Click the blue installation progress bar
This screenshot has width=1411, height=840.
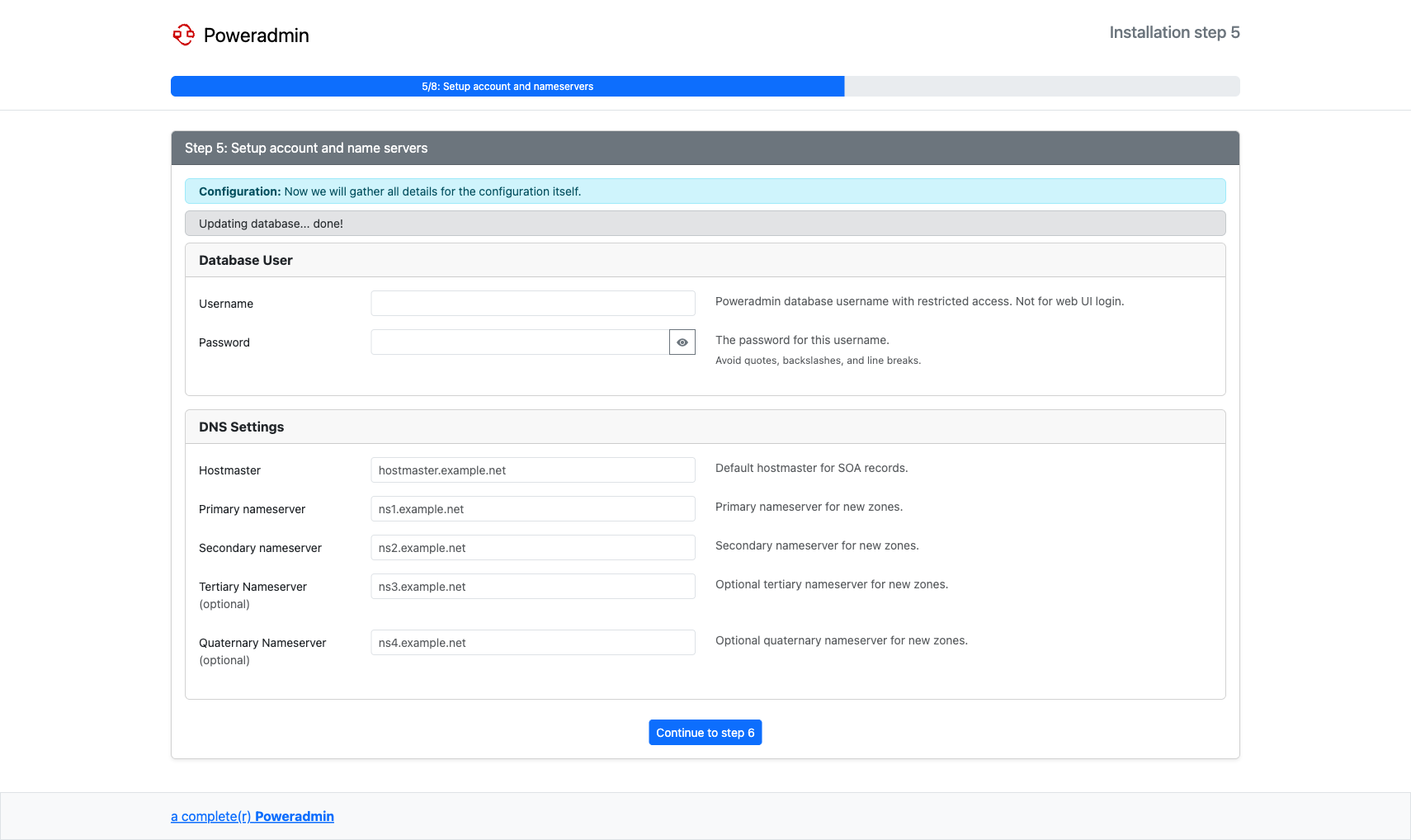tap(507, 87)
